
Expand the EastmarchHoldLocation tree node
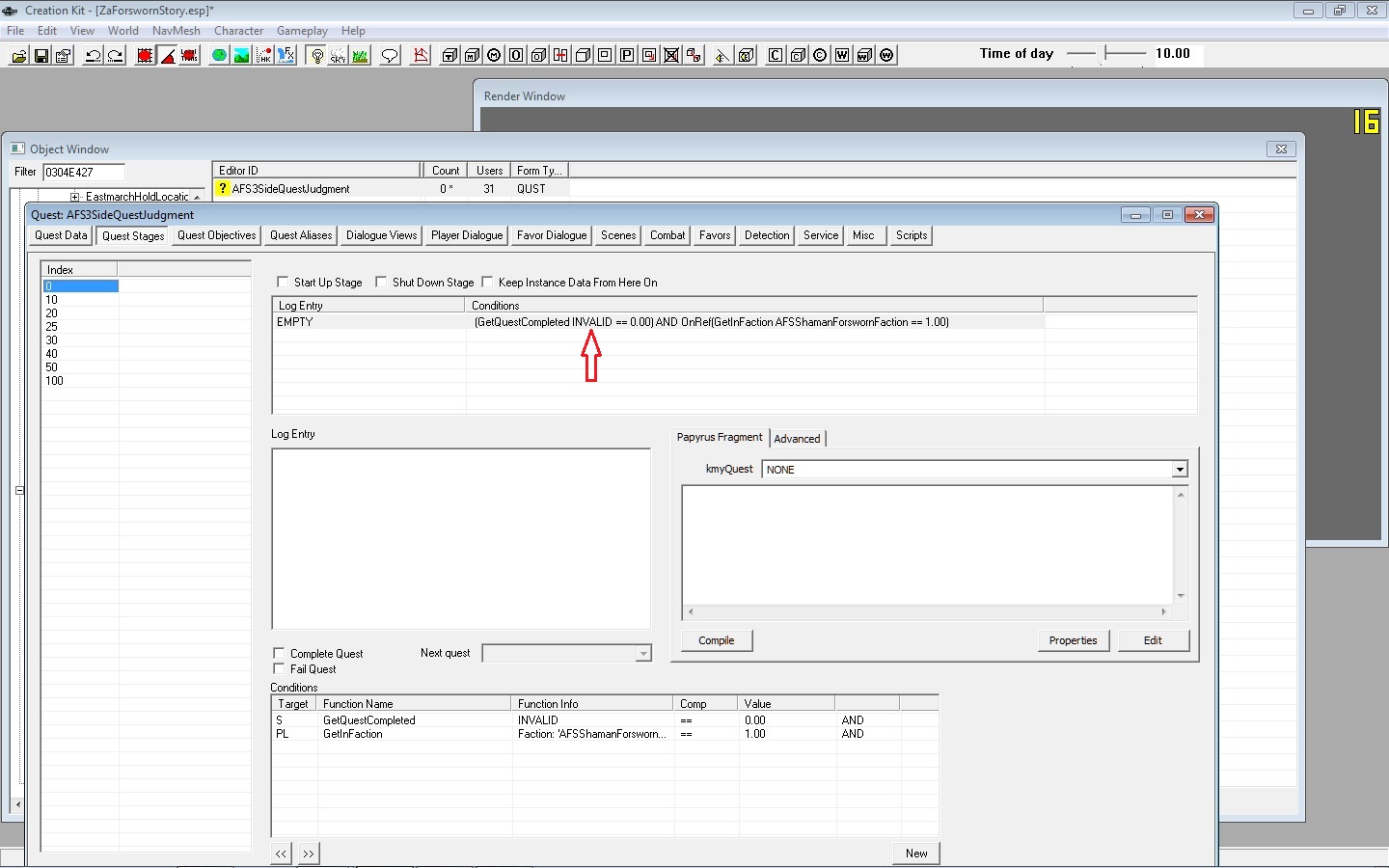(75, 197)
